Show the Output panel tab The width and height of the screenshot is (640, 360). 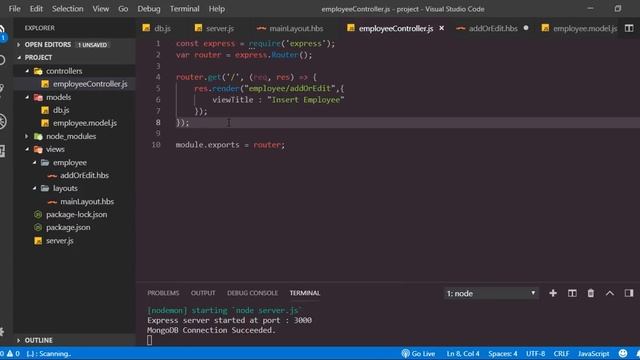203,293
